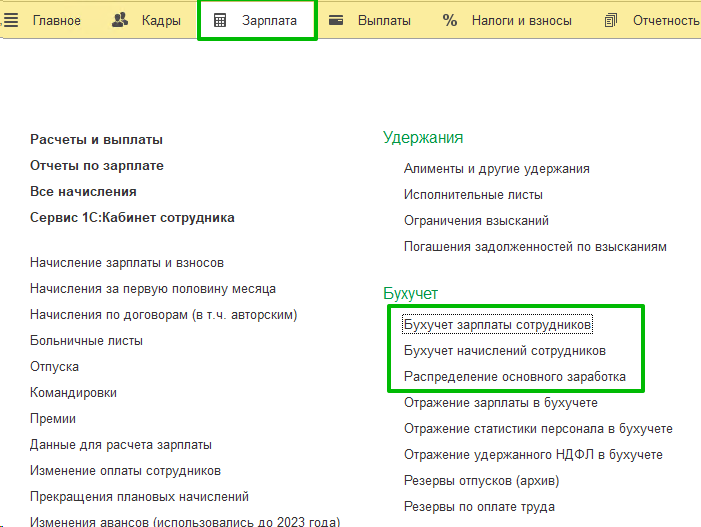Image resolution: width=701 pixels, height=527 pixels.
Task: Open the Премии list
Action: [53, 419]
